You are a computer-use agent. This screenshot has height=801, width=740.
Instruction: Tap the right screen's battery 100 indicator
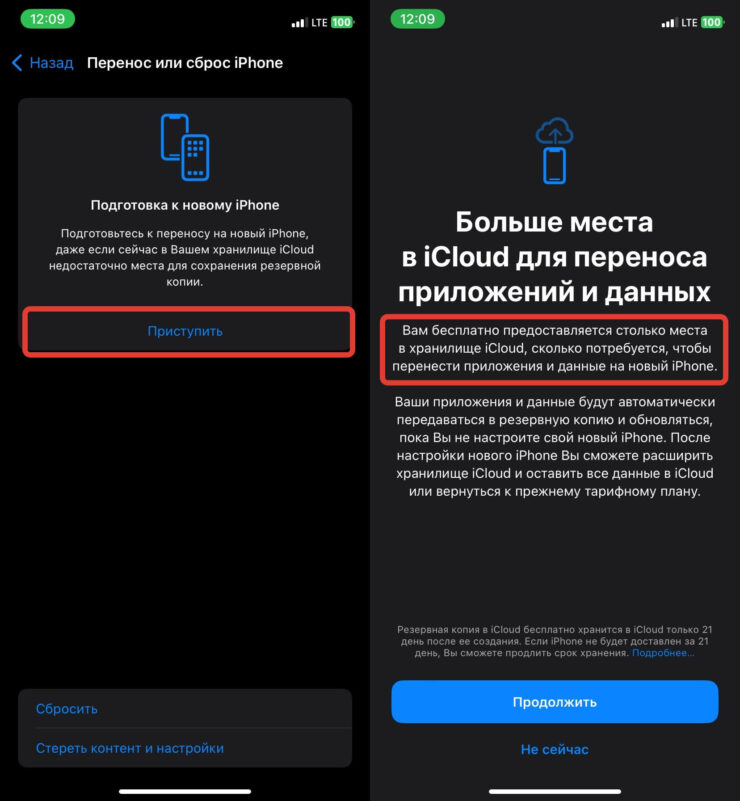pos(712,22)
